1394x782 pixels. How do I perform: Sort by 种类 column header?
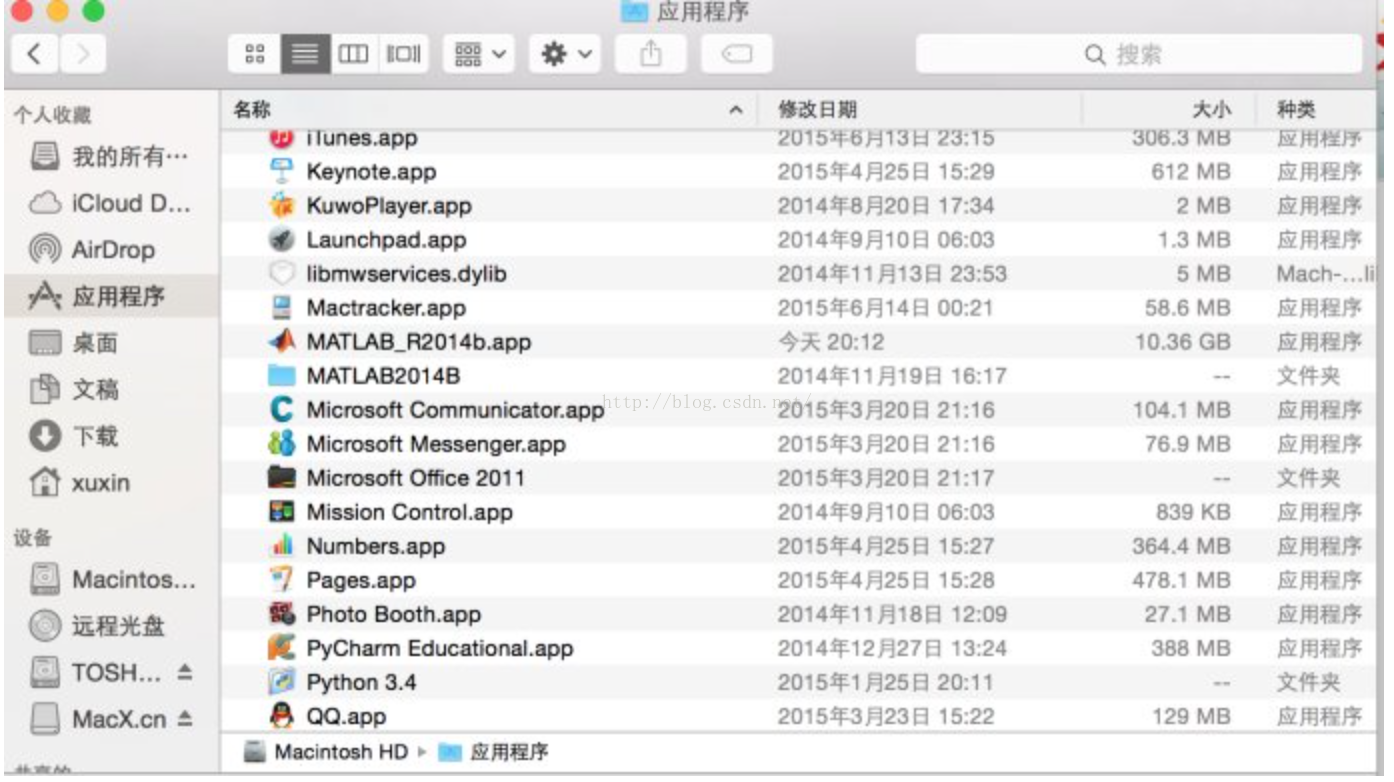pyautogui.click(x=1296, y=109)
